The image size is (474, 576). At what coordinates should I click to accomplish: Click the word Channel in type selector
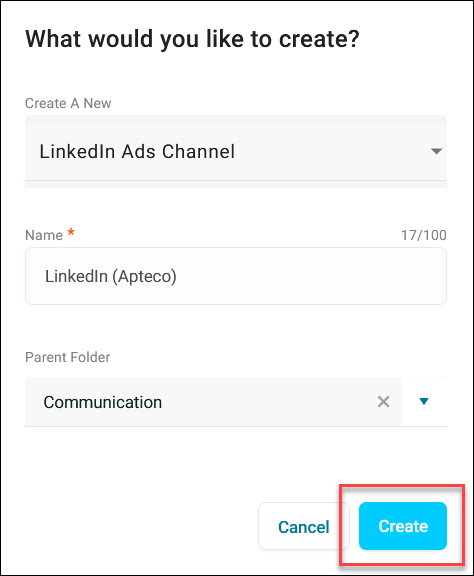pyautogui.click(x=198, y=151)
